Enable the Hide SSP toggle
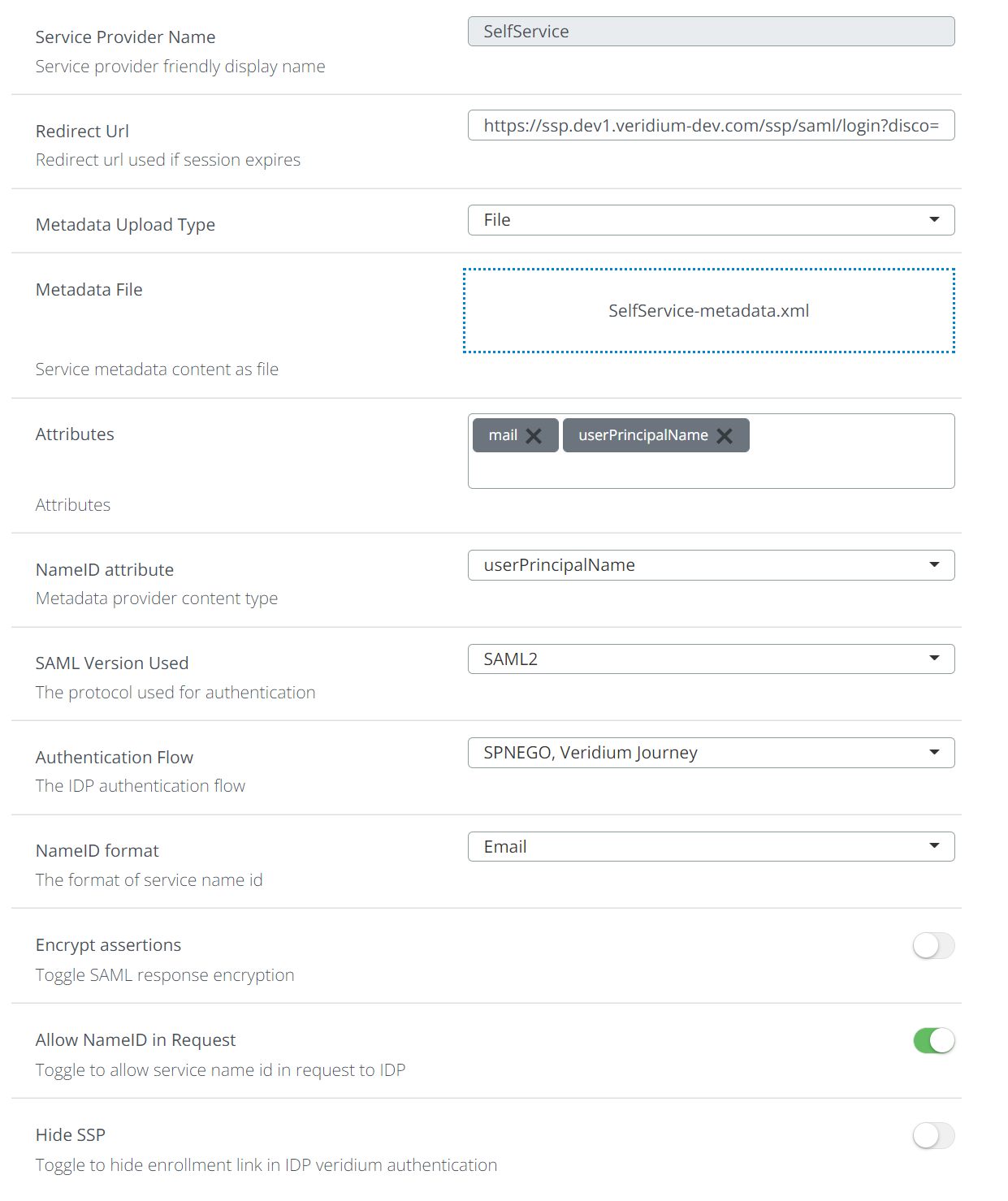 (x=932, y=1136)
